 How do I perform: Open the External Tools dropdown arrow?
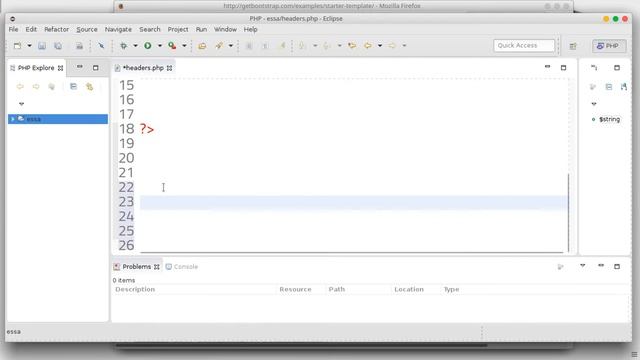[184, 46]
